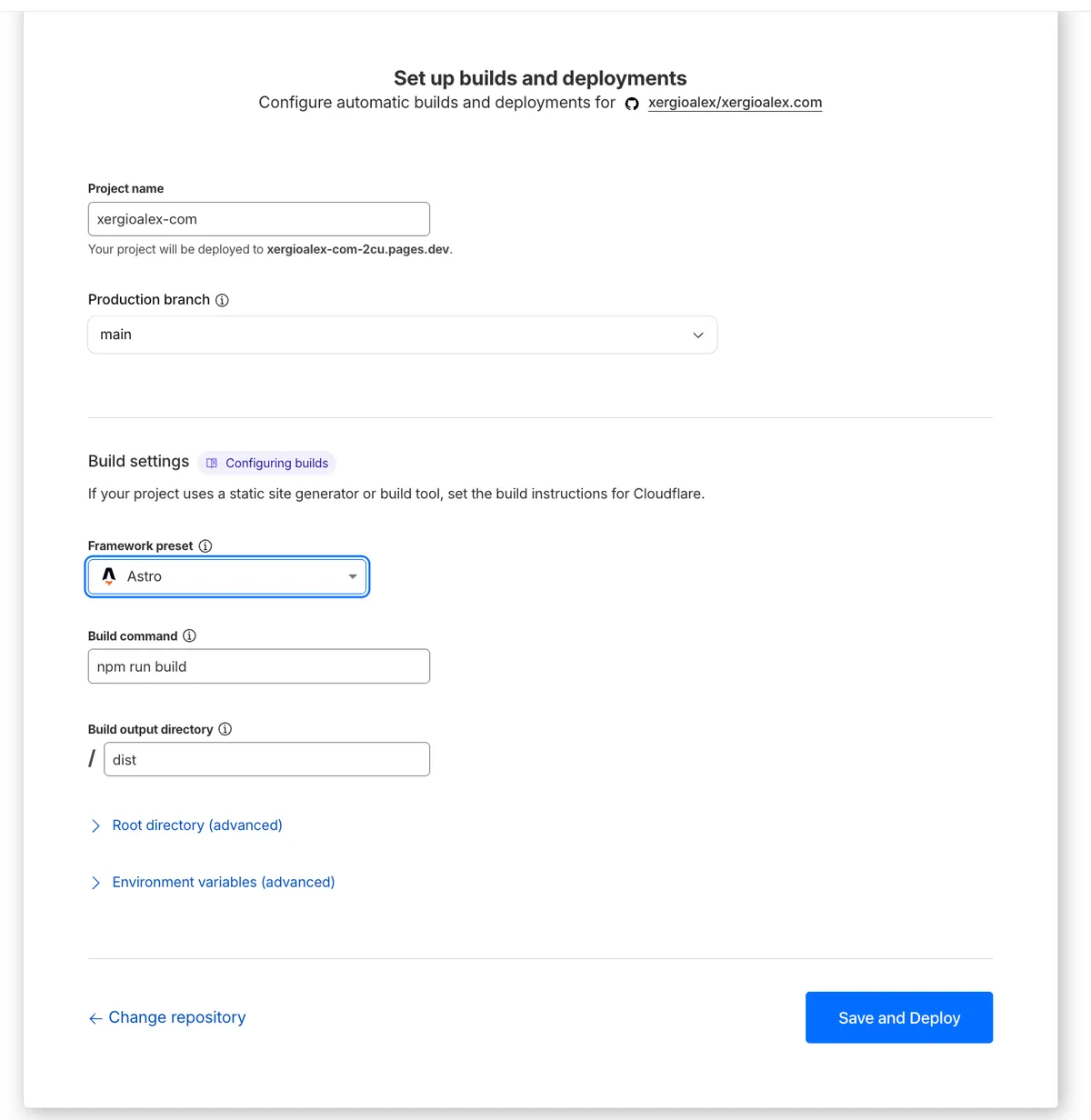Click the back arrow beside Change repository
Image resolution: width=1091 pixels, height=1120 pixels.
[x=95, y=1017]
